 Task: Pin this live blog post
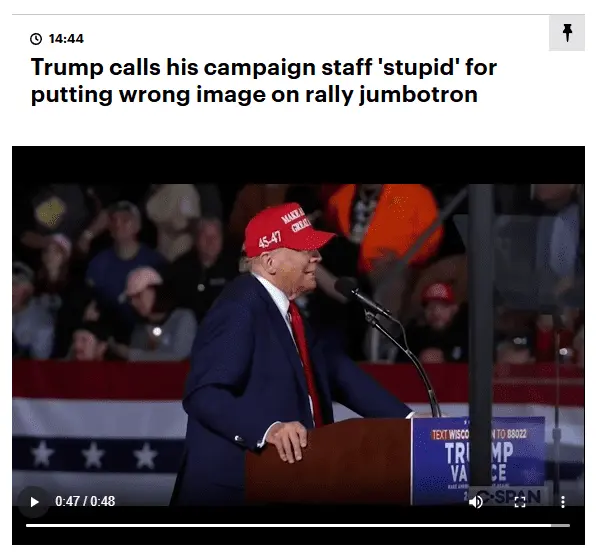tap(567, 33)
